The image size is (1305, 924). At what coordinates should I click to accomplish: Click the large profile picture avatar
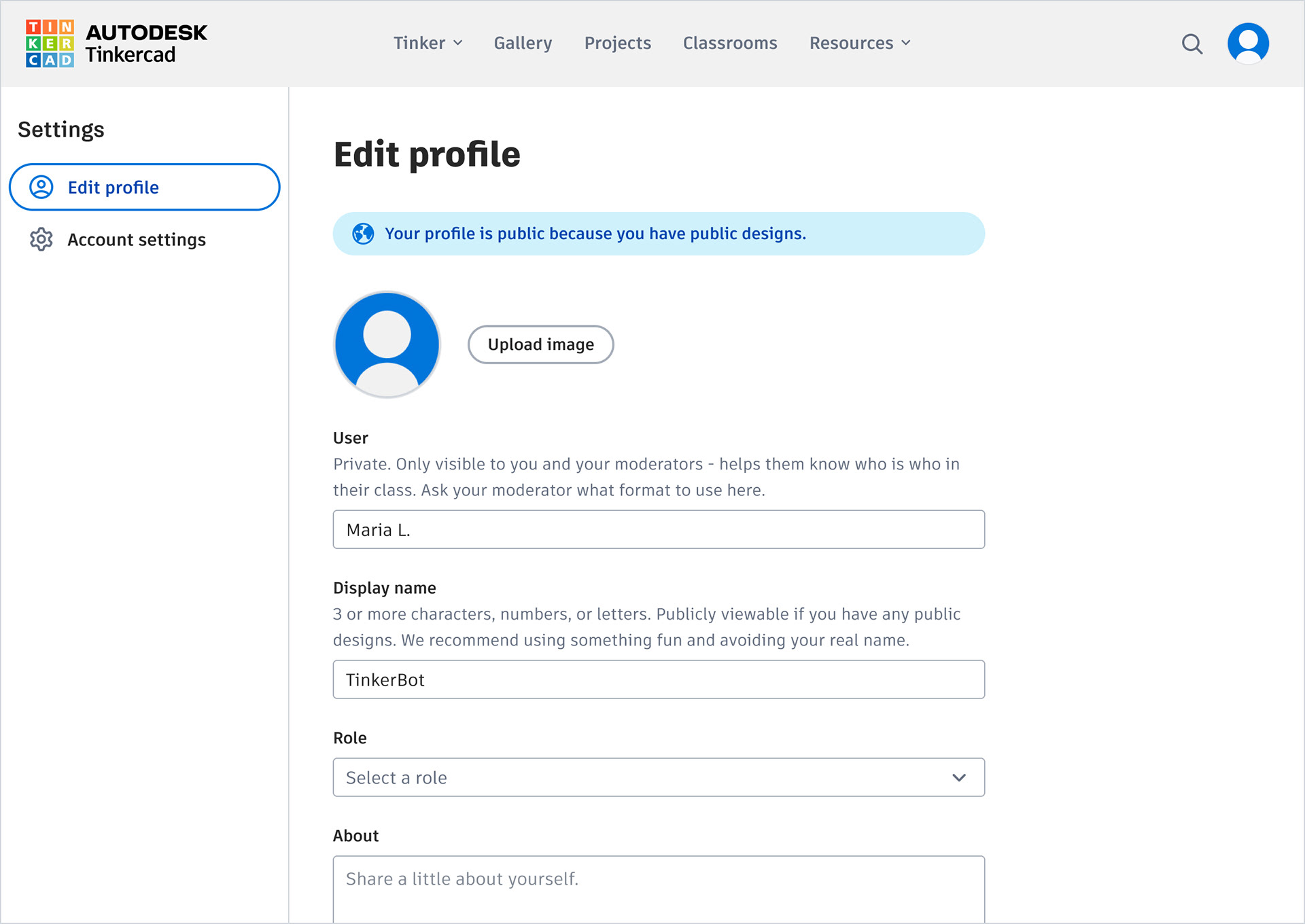[x=387, y=344]
